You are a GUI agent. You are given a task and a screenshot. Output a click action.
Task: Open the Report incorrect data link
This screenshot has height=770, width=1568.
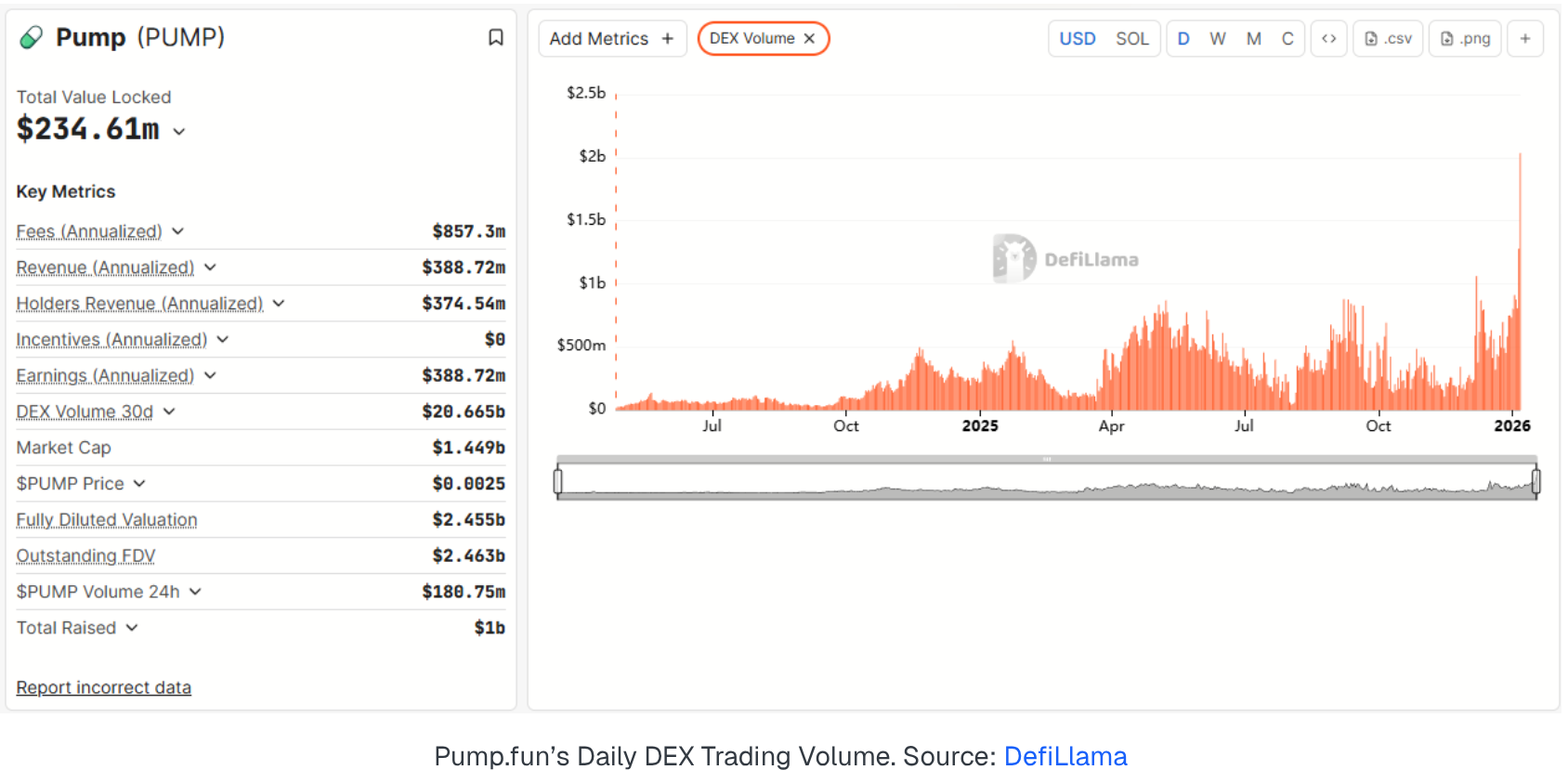tap(104, 687)
